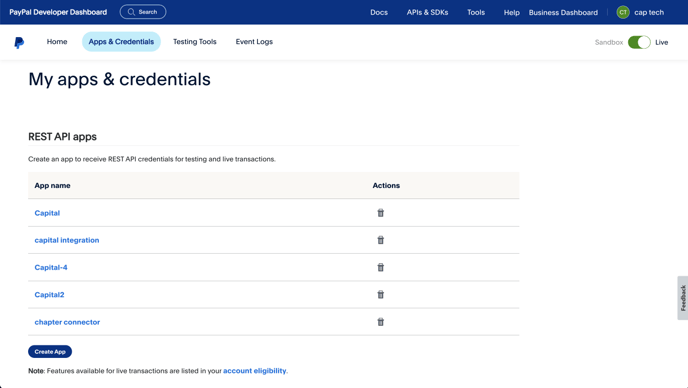The width and height of the screenshot is (688, 388).
Task: Open the Capital-4 app link
Action: tap(51, 267)
